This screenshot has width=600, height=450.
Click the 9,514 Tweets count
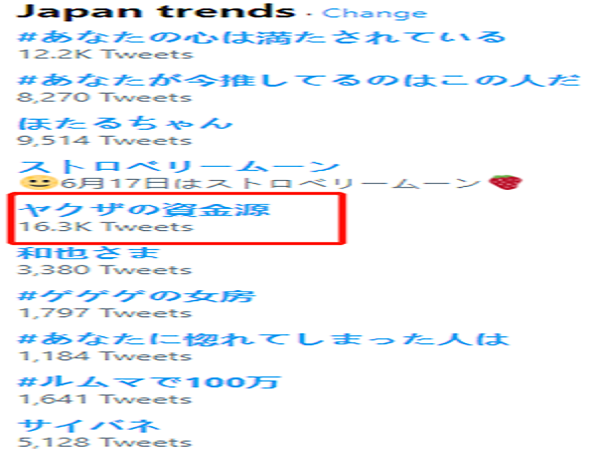105,140
